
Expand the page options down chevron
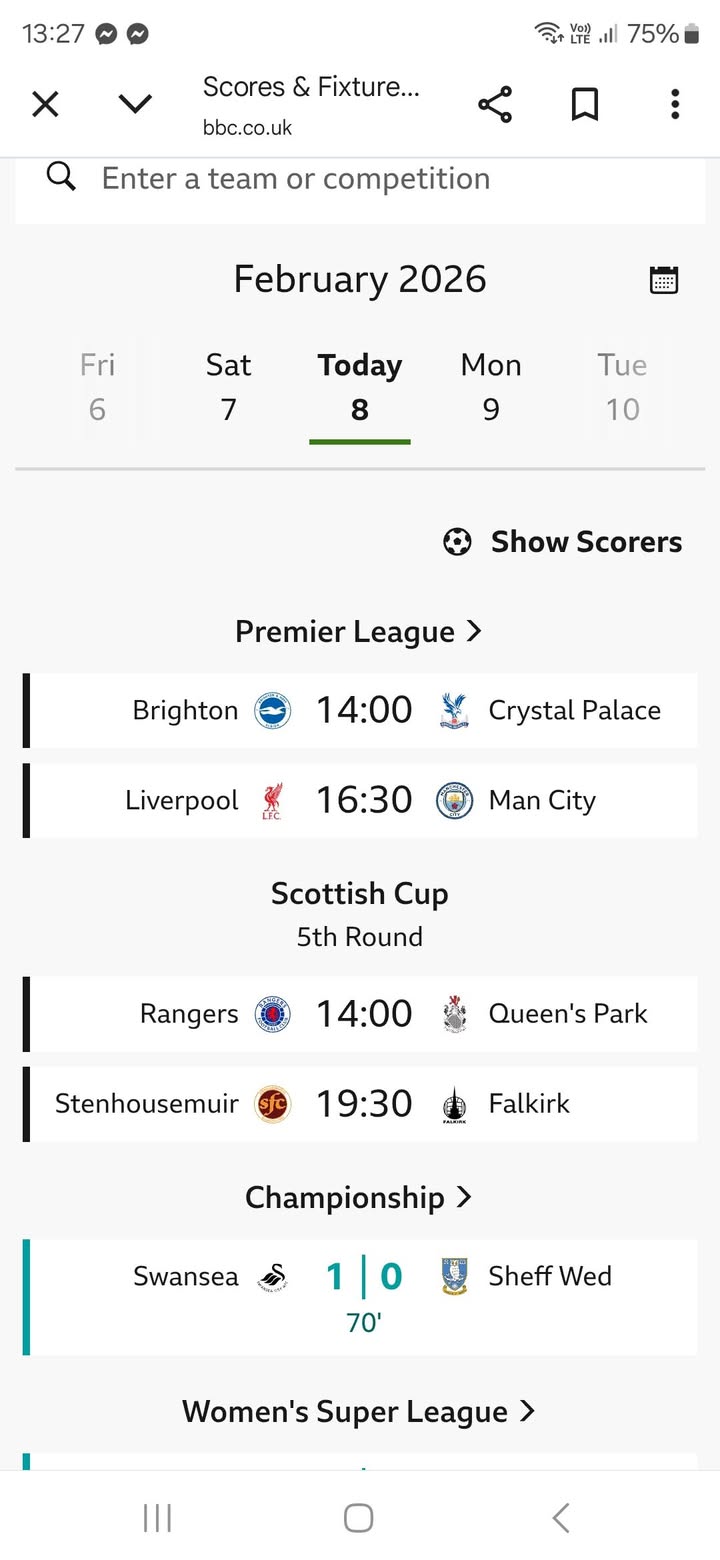135,104
